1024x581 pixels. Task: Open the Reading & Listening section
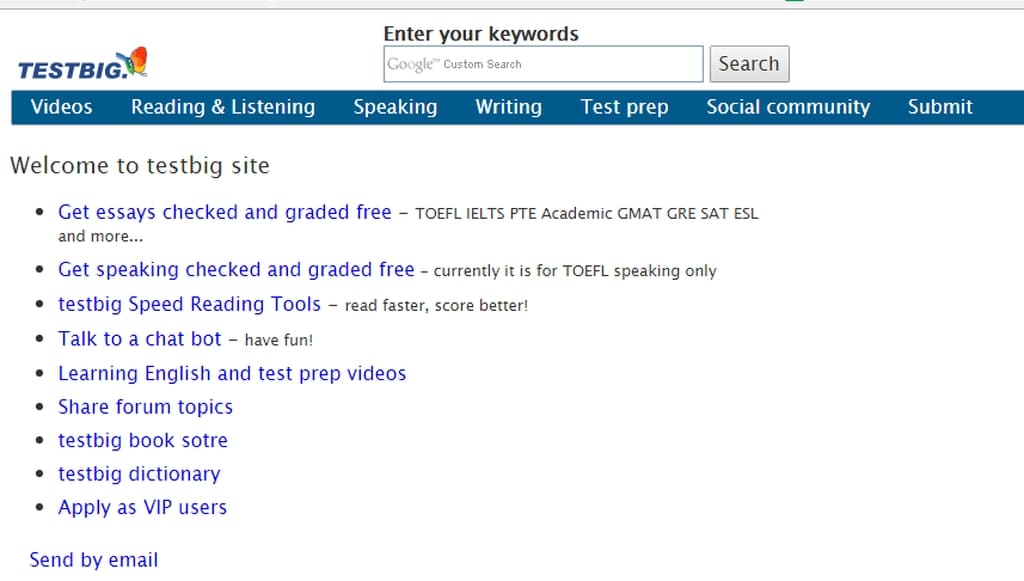tap(223, 107)
